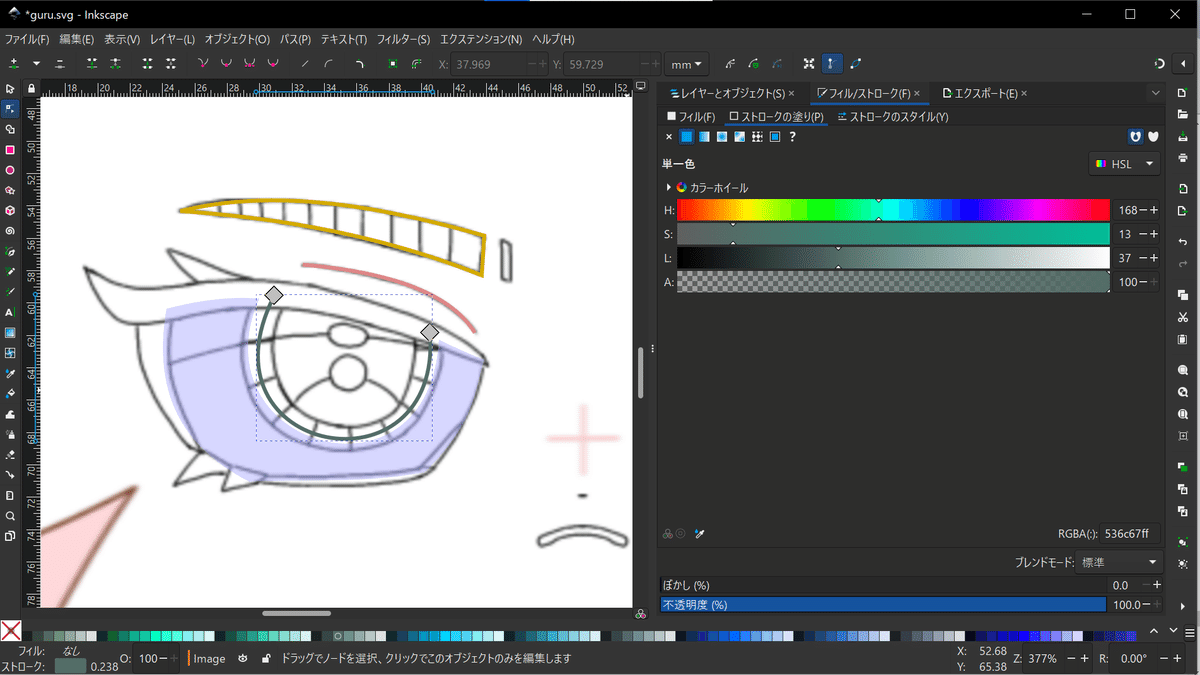
Task: Select the Text tool
Action: point(10,312)
